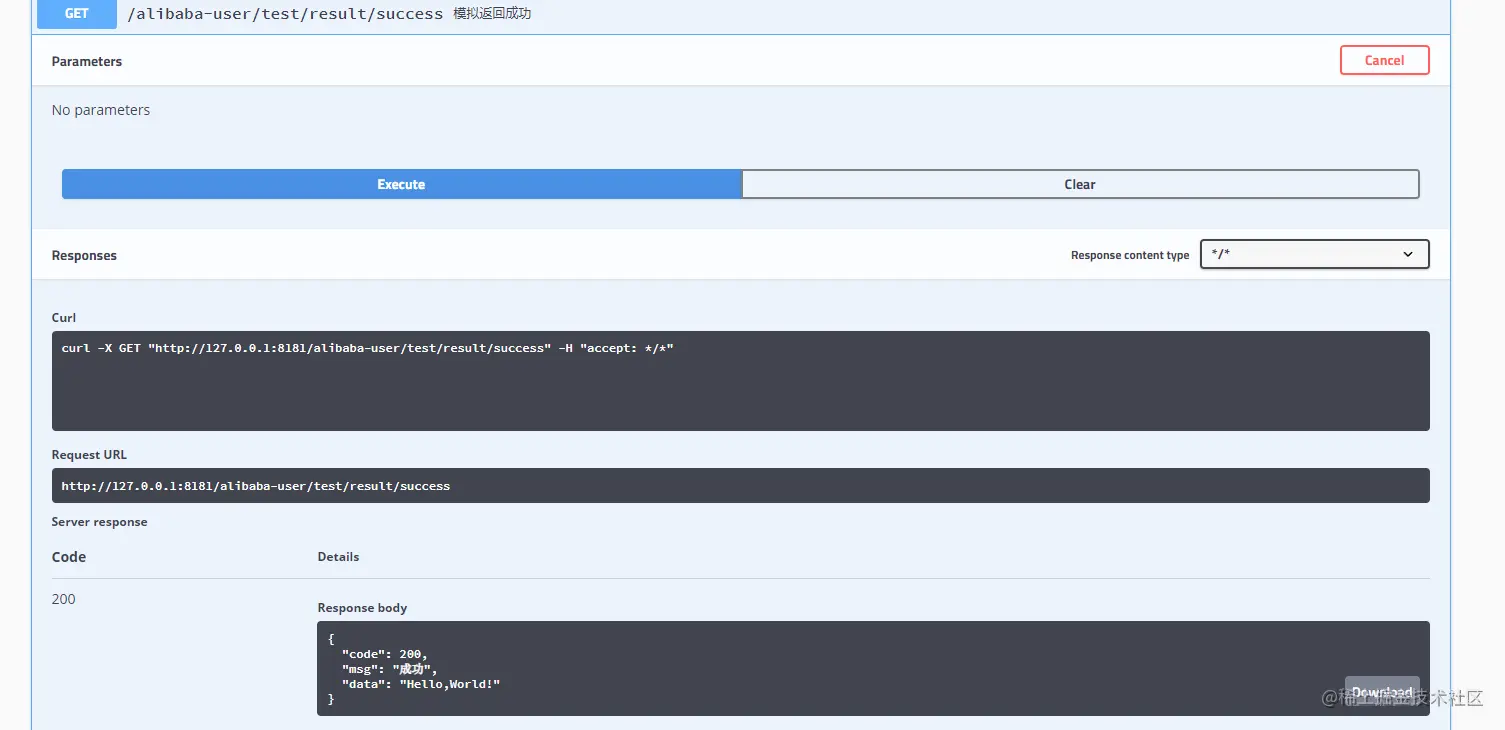This screenshot has height=730, width=1505.
Task: Click the Cancel button
Action: coord(1384,60)
